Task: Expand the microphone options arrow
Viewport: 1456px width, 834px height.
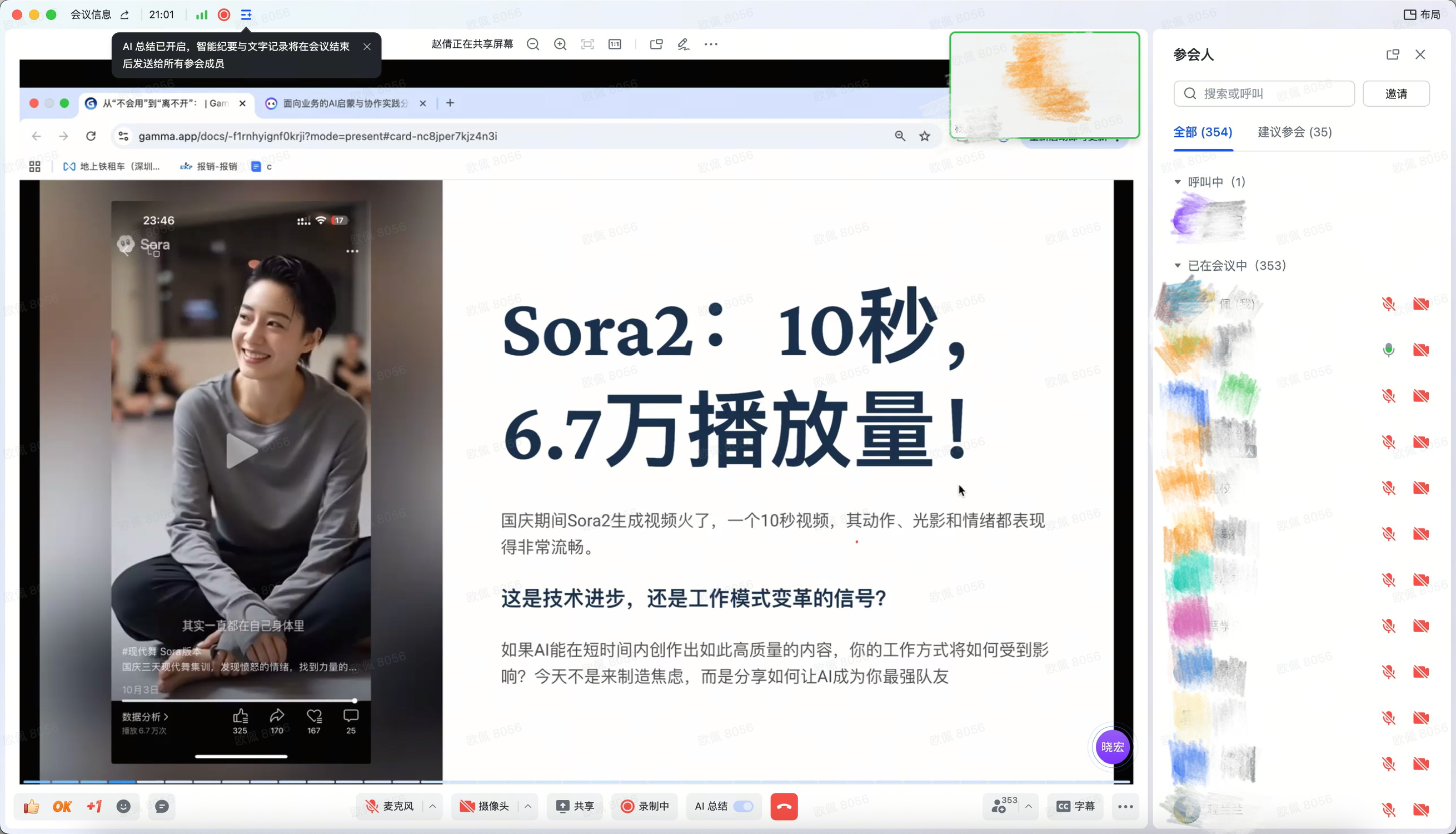Action: click(433, 807)
